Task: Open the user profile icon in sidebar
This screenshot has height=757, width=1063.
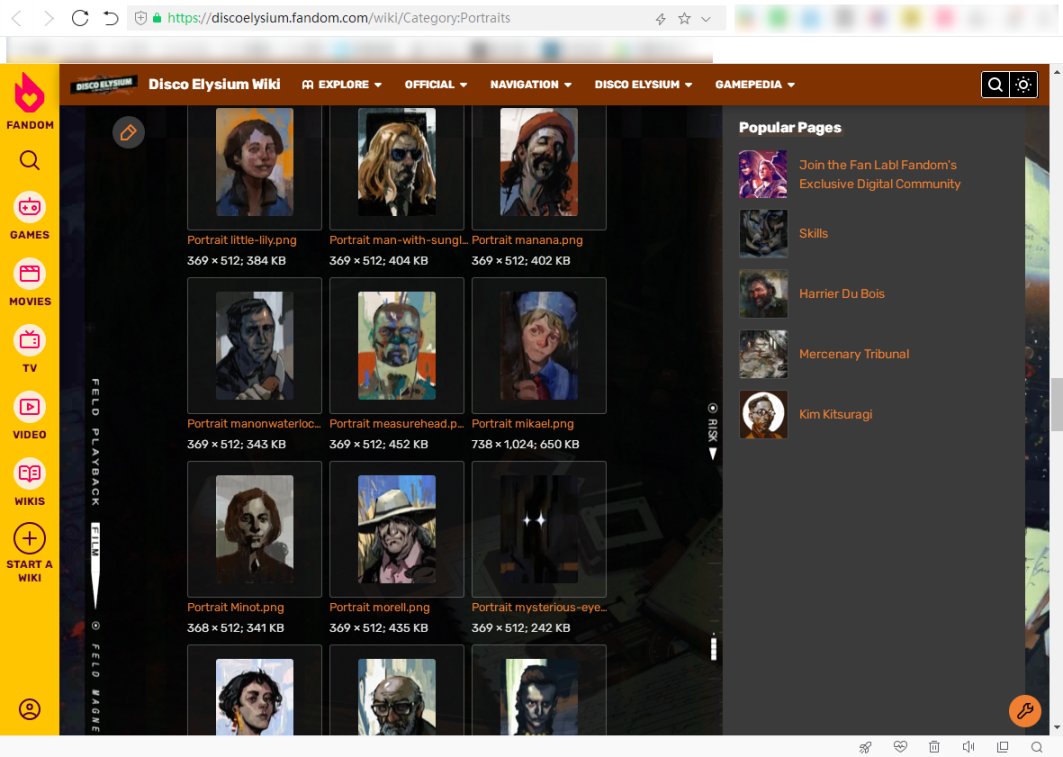Action: (29, 710)
